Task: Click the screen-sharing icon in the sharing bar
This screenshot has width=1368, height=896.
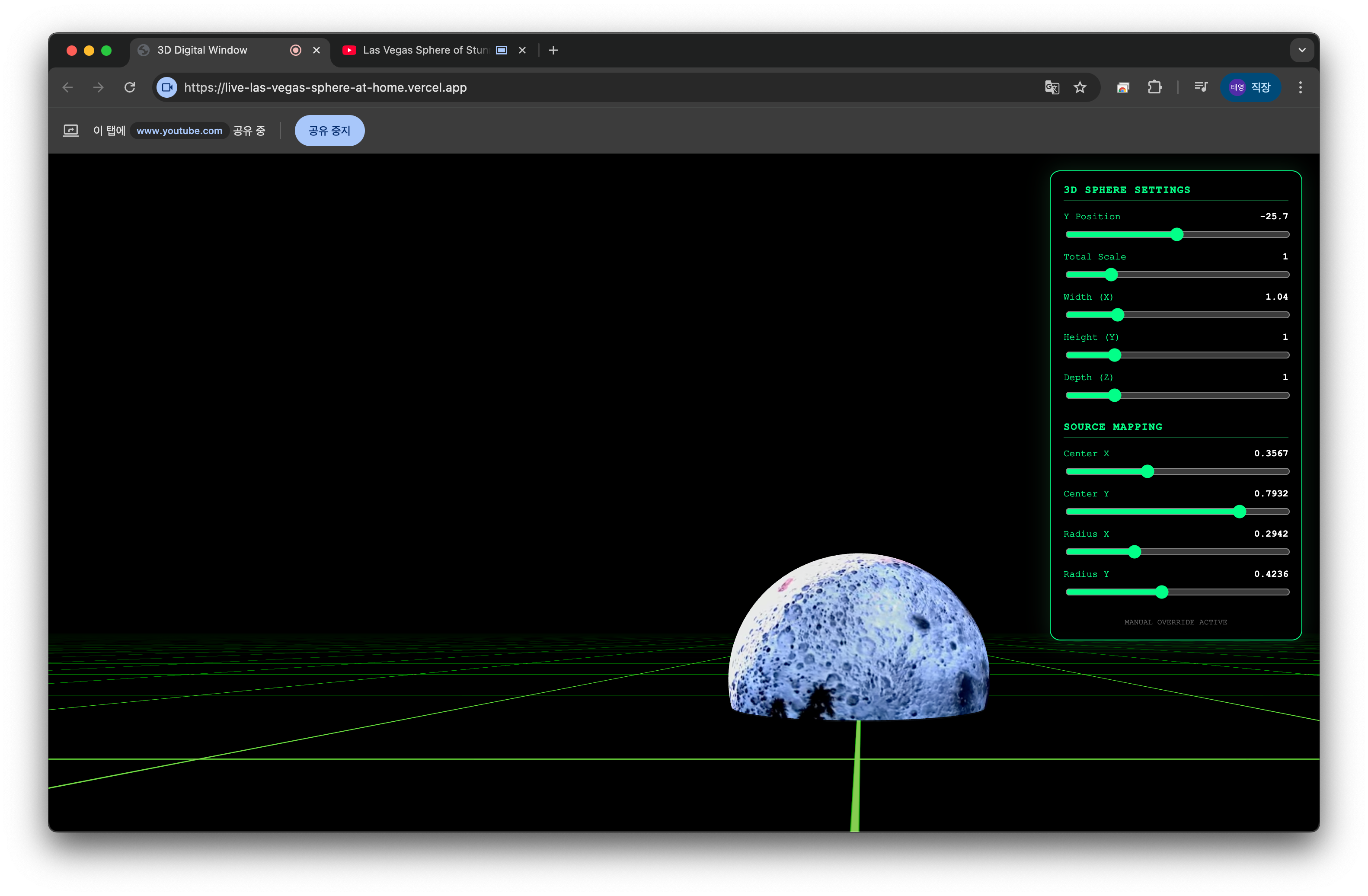Action: click(x=71, y=131)
